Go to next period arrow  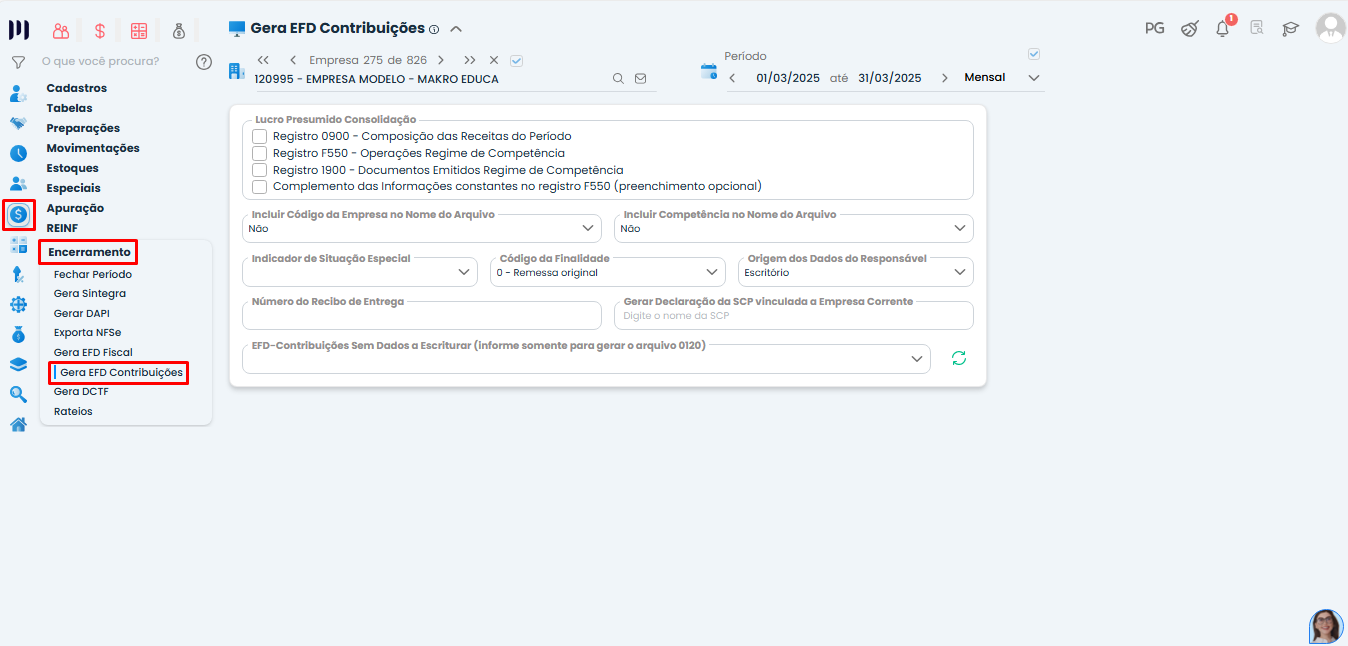coord(944,78)
